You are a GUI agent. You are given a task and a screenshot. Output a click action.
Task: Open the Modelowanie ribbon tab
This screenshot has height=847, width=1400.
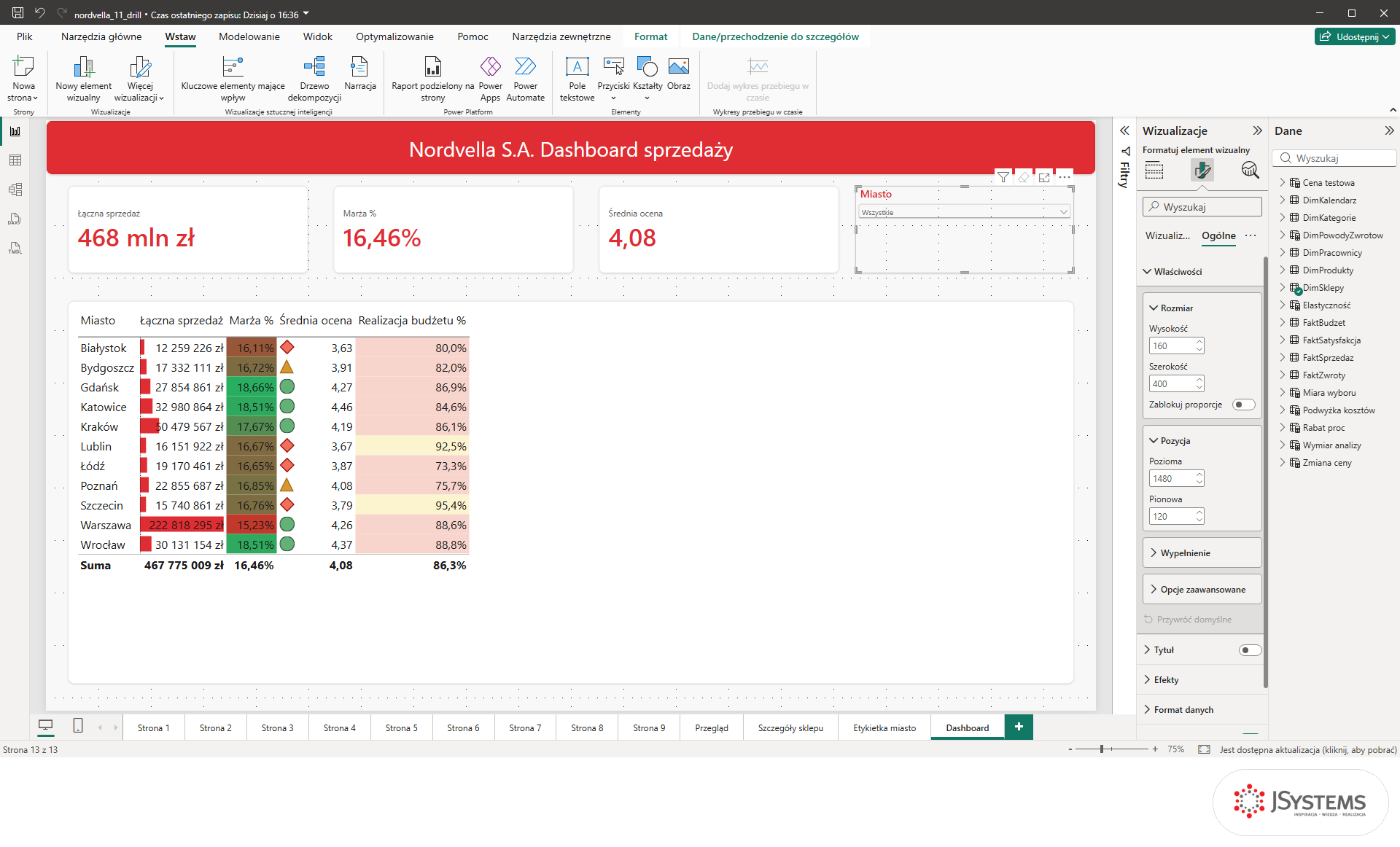click(249, 36)
